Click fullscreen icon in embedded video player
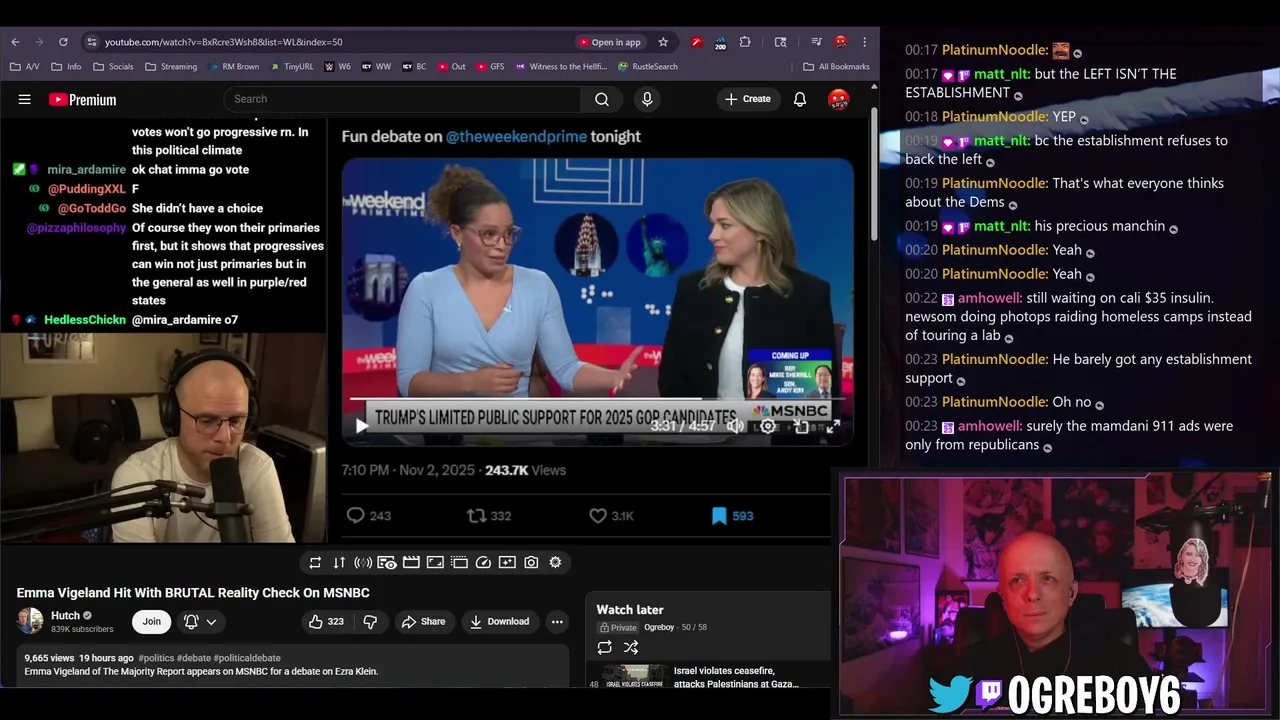 (x=832, y=426)
